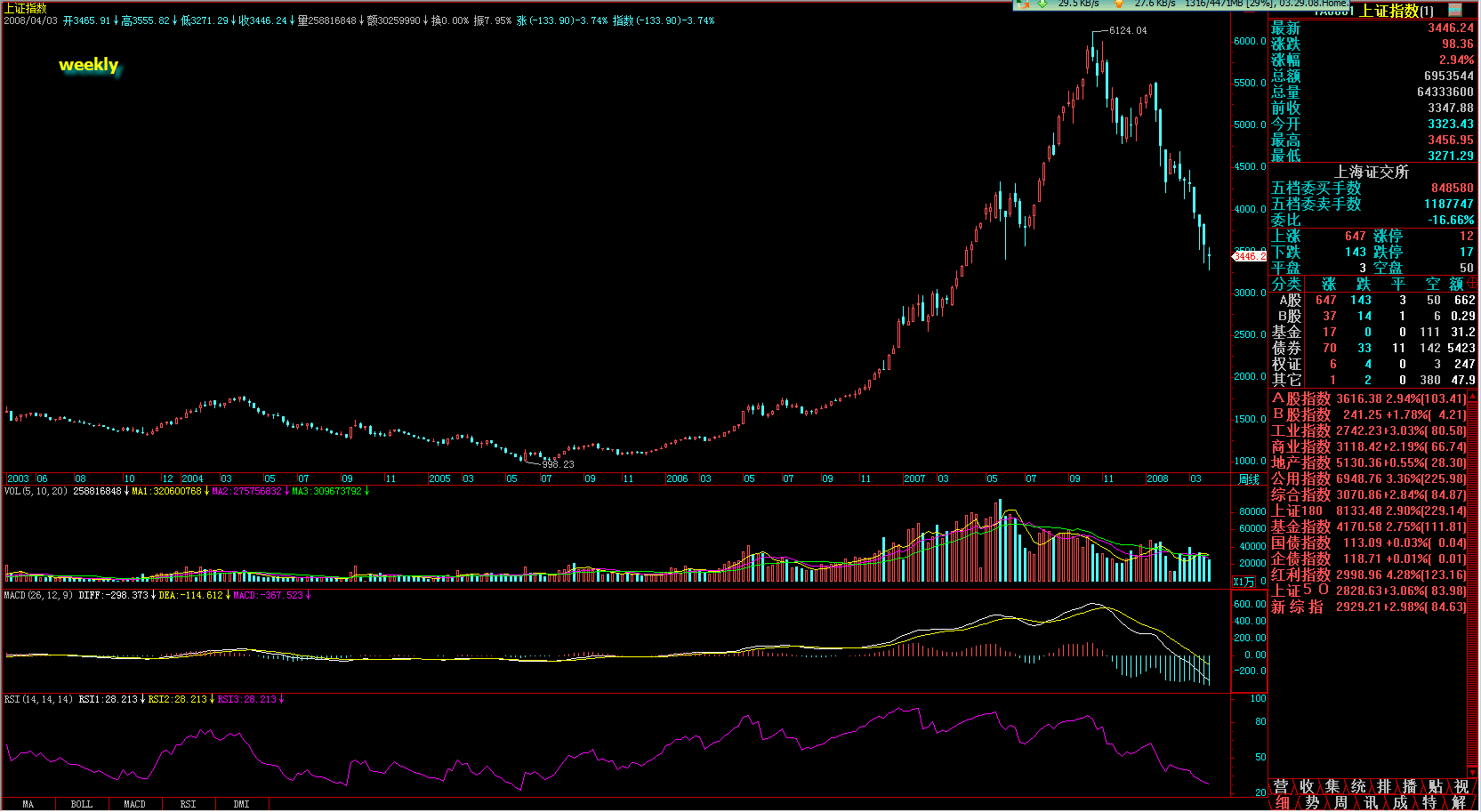Image resolution: width=1481 pixels, height=812 pixels.
Task: Select the 讯 news tab
Action: (1371, 802)
